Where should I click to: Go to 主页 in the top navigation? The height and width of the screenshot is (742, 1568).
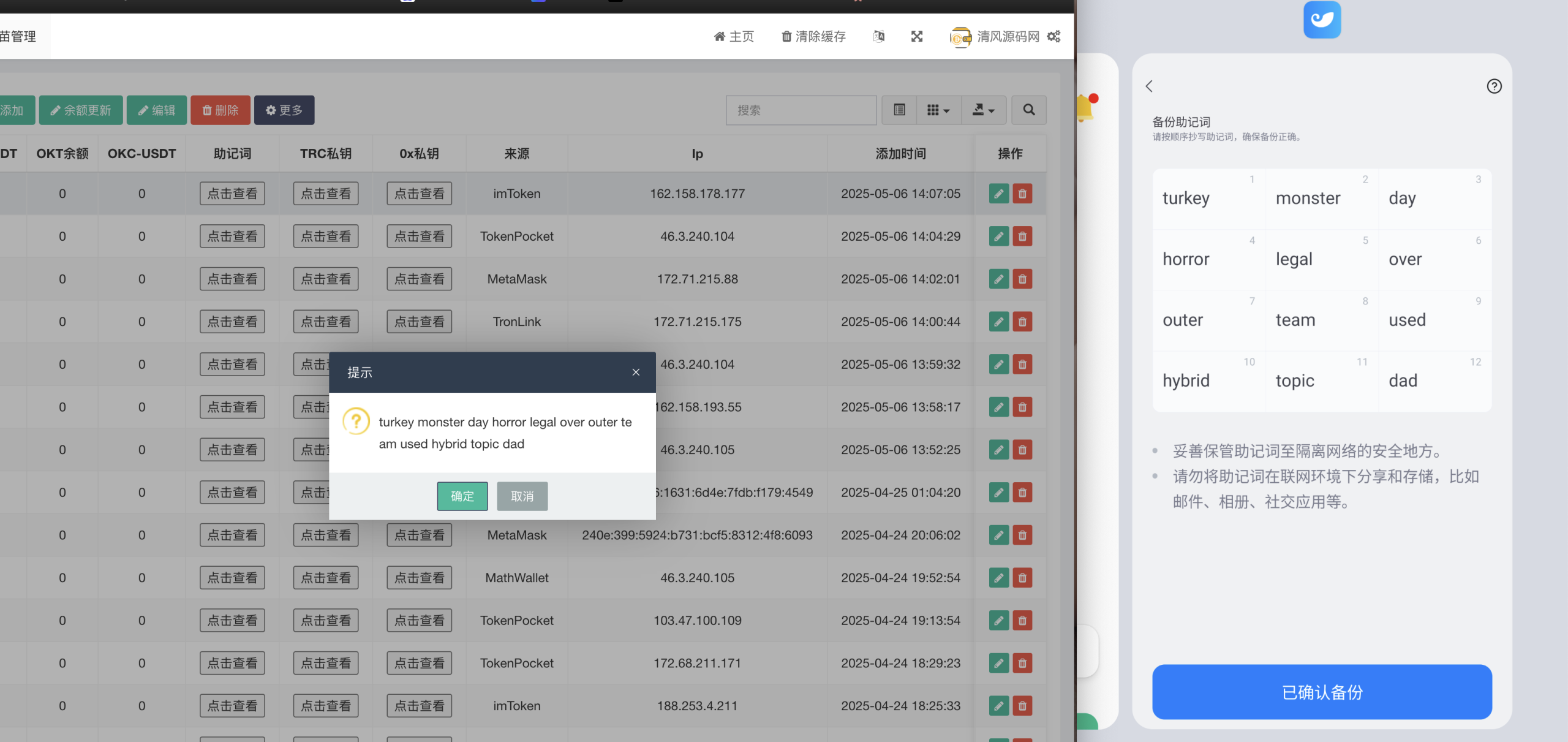734,37
